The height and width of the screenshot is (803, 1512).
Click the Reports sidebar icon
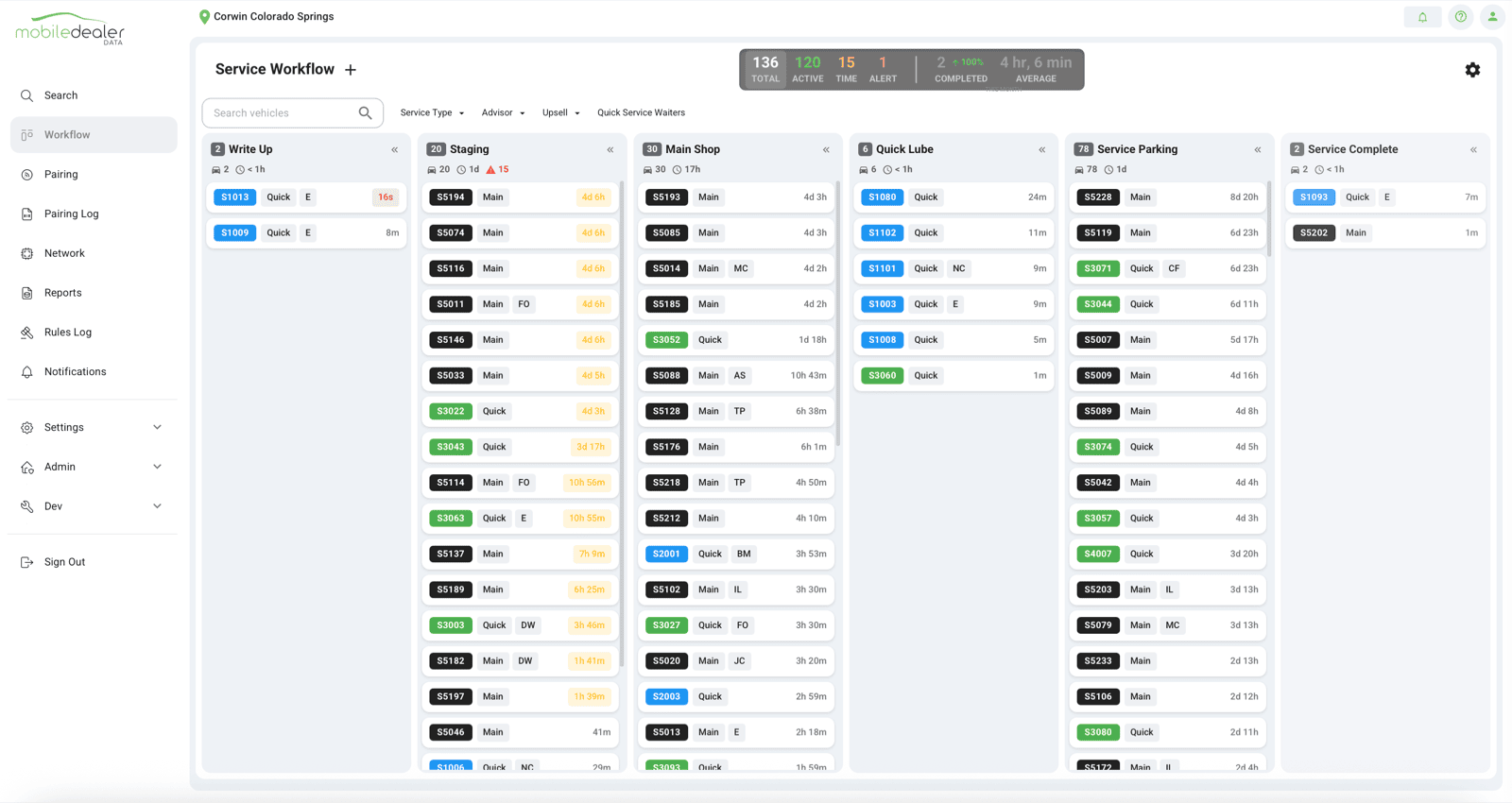coord(27,293)
